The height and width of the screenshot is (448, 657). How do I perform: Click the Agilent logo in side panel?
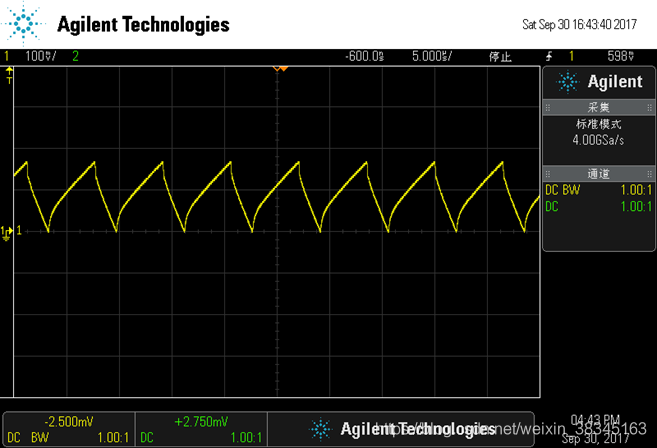coord(599,82)
